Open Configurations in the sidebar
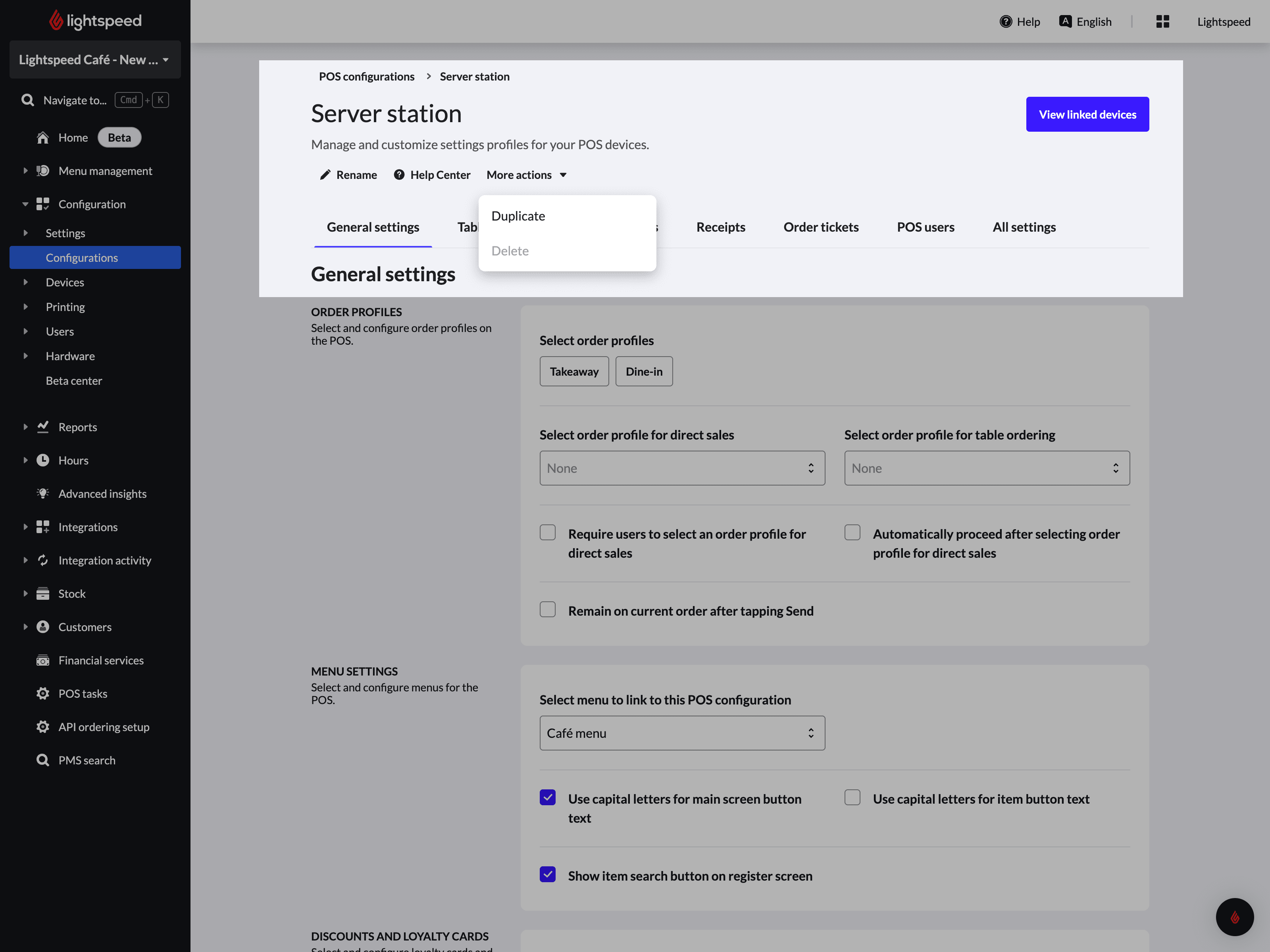 click(95, 258)
